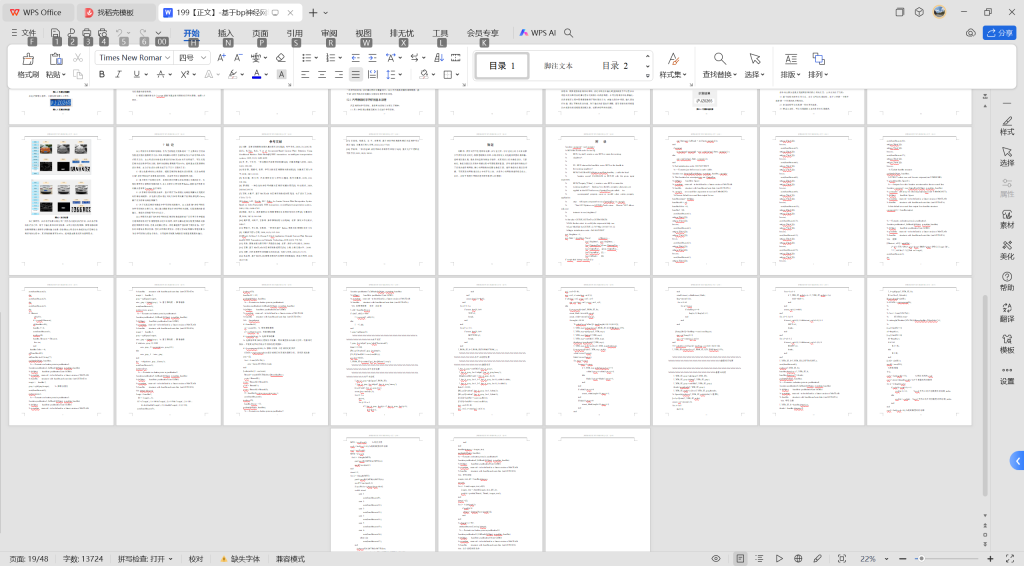Click the Italic formatting icon
This screenshot has height=566, width=1024.
click(120, 75)
